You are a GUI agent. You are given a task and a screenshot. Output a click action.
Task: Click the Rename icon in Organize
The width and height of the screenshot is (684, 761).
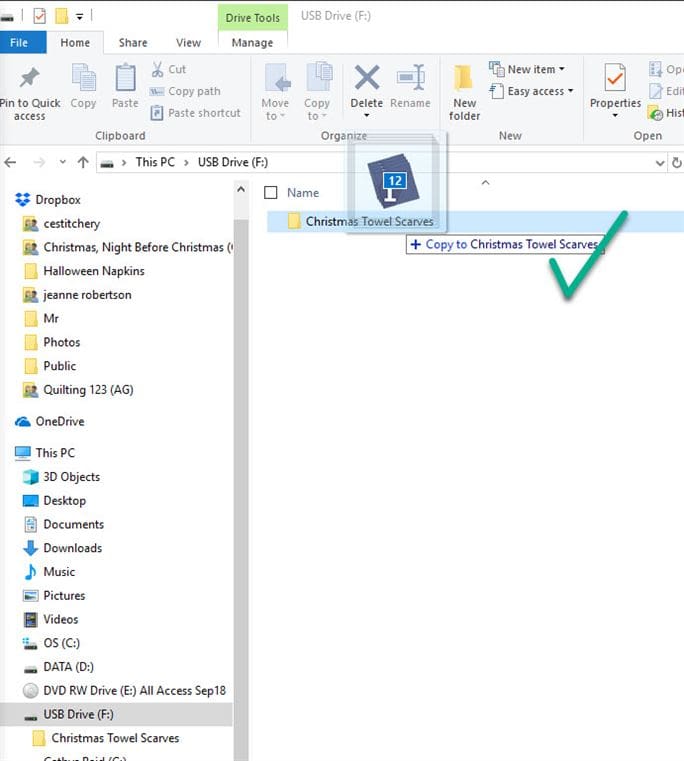click(410, 79)
